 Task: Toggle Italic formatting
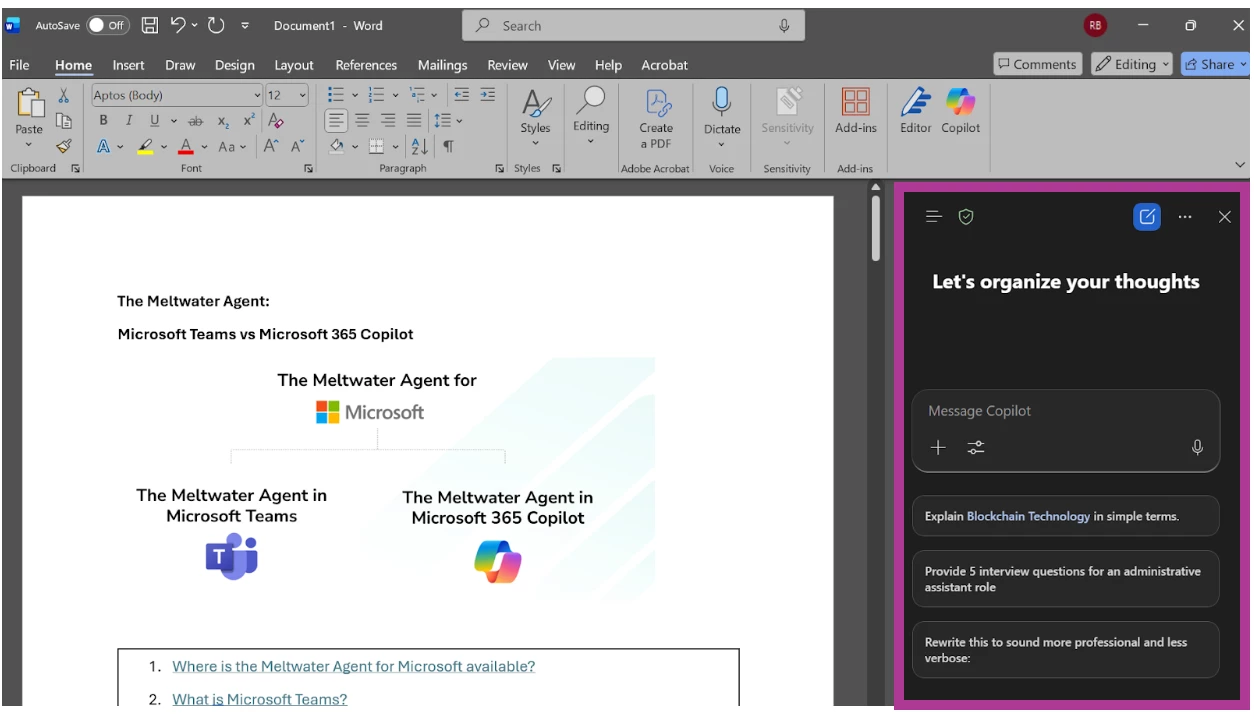[x=129, y=120]
